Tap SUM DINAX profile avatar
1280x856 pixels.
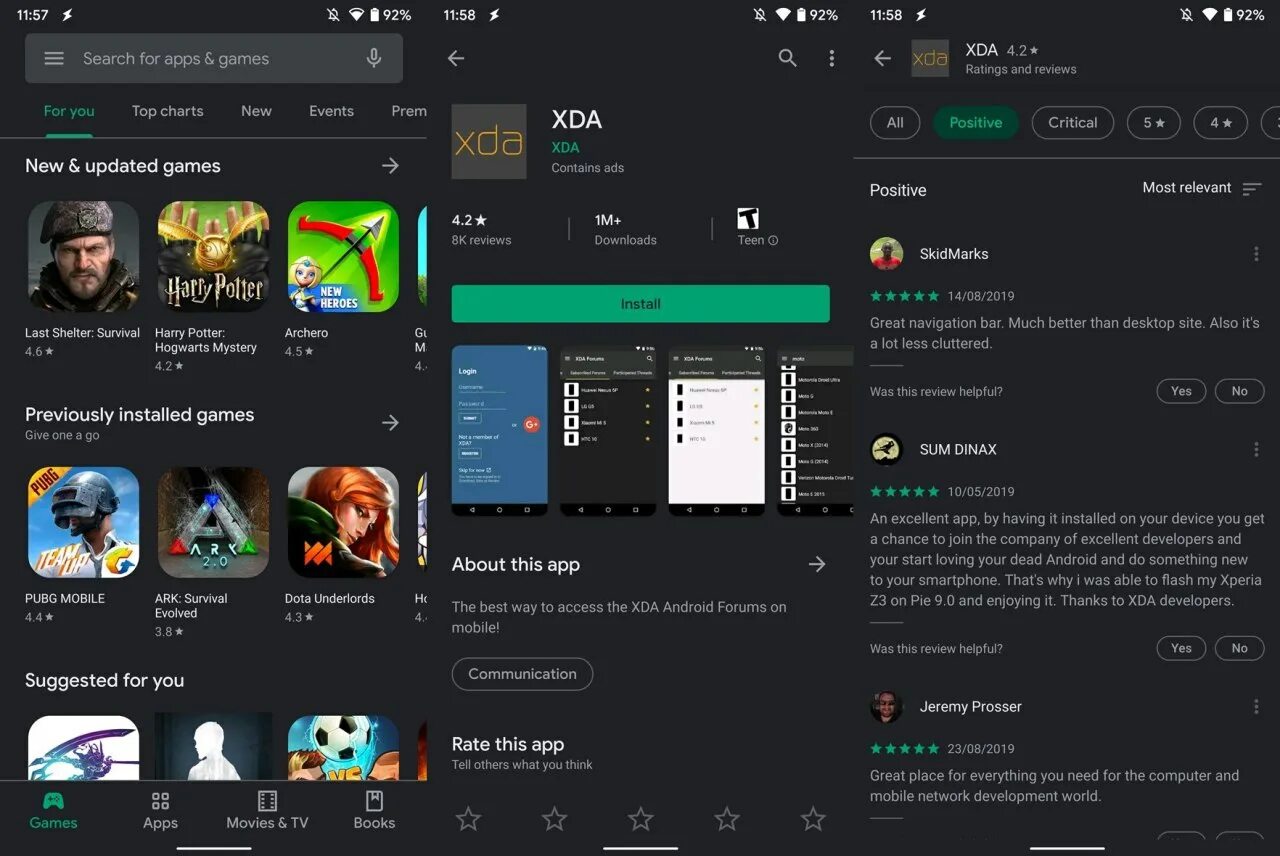click(x=887, y=450)
